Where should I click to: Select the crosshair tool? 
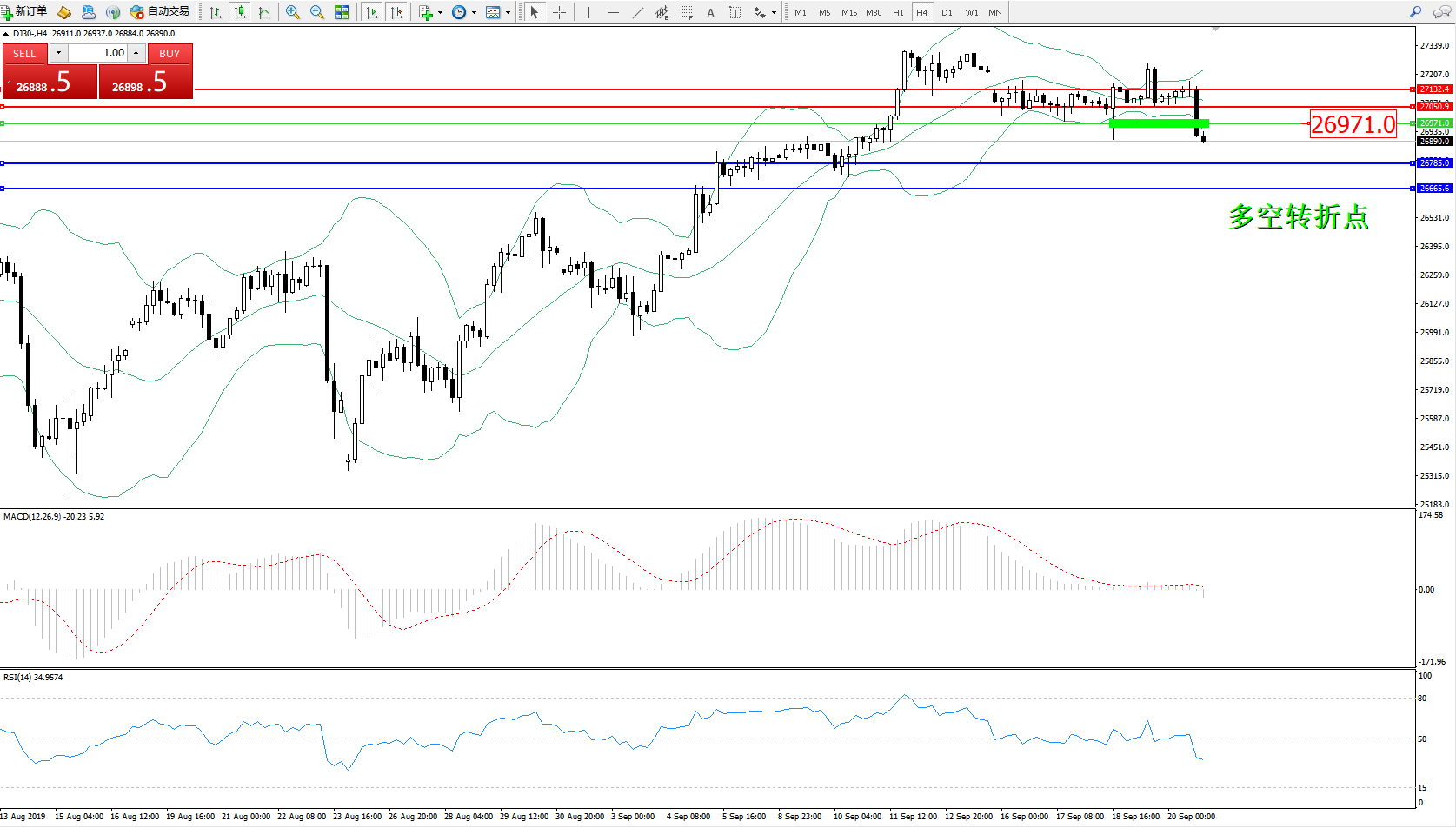(559, 12)
